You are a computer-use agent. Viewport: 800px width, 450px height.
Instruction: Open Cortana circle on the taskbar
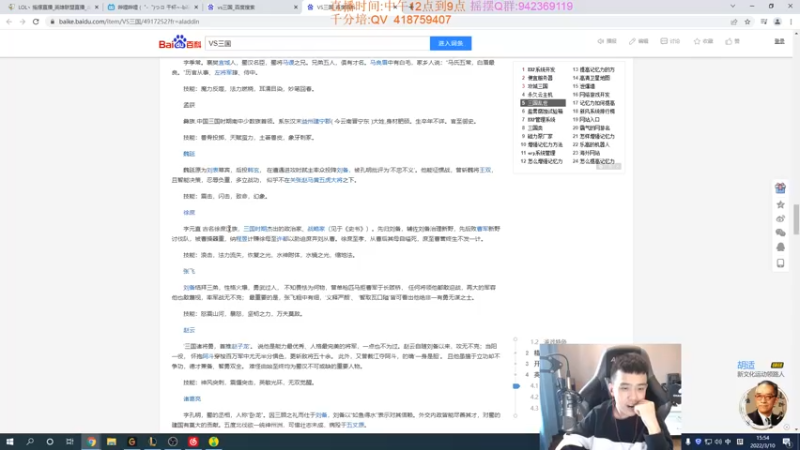(x=49, y=442)
